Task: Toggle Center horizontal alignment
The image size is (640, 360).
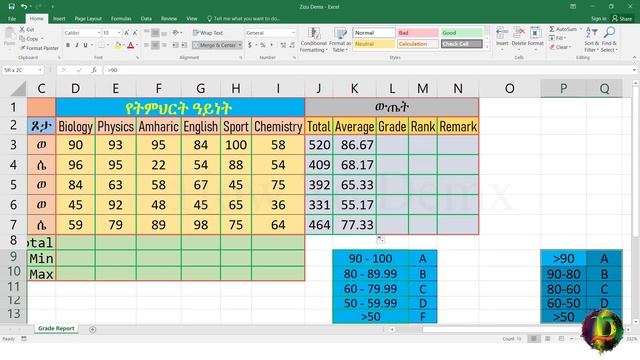Action: point(155,45)
